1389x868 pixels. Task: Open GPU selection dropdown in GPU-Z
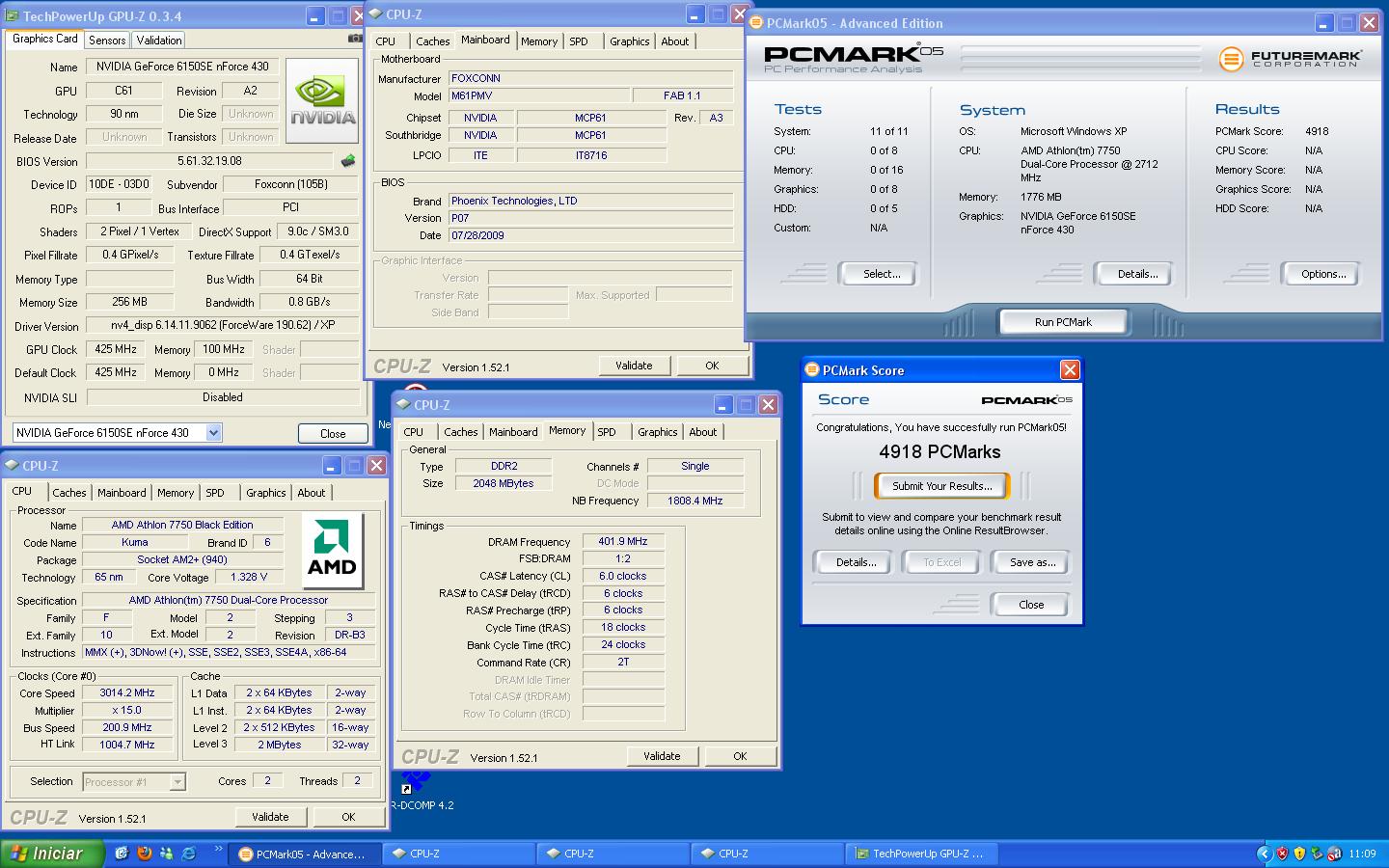tap(213, 433)
